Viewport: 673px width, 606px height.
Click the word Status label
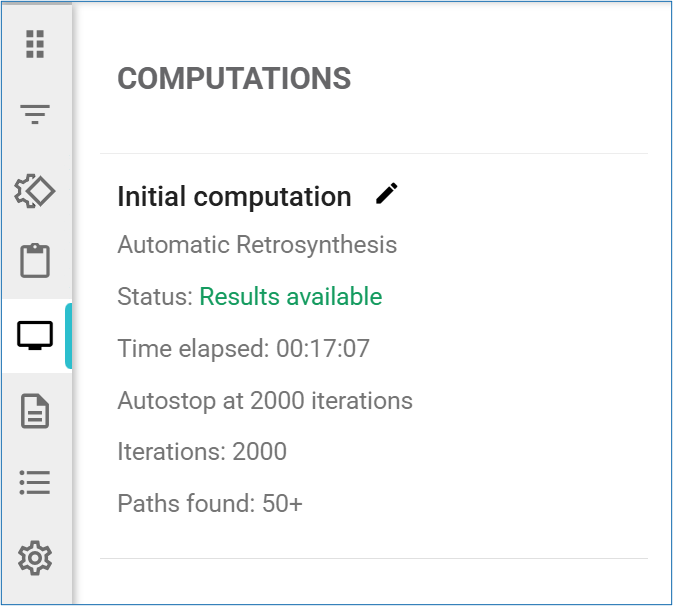click(x=154, y=297)
